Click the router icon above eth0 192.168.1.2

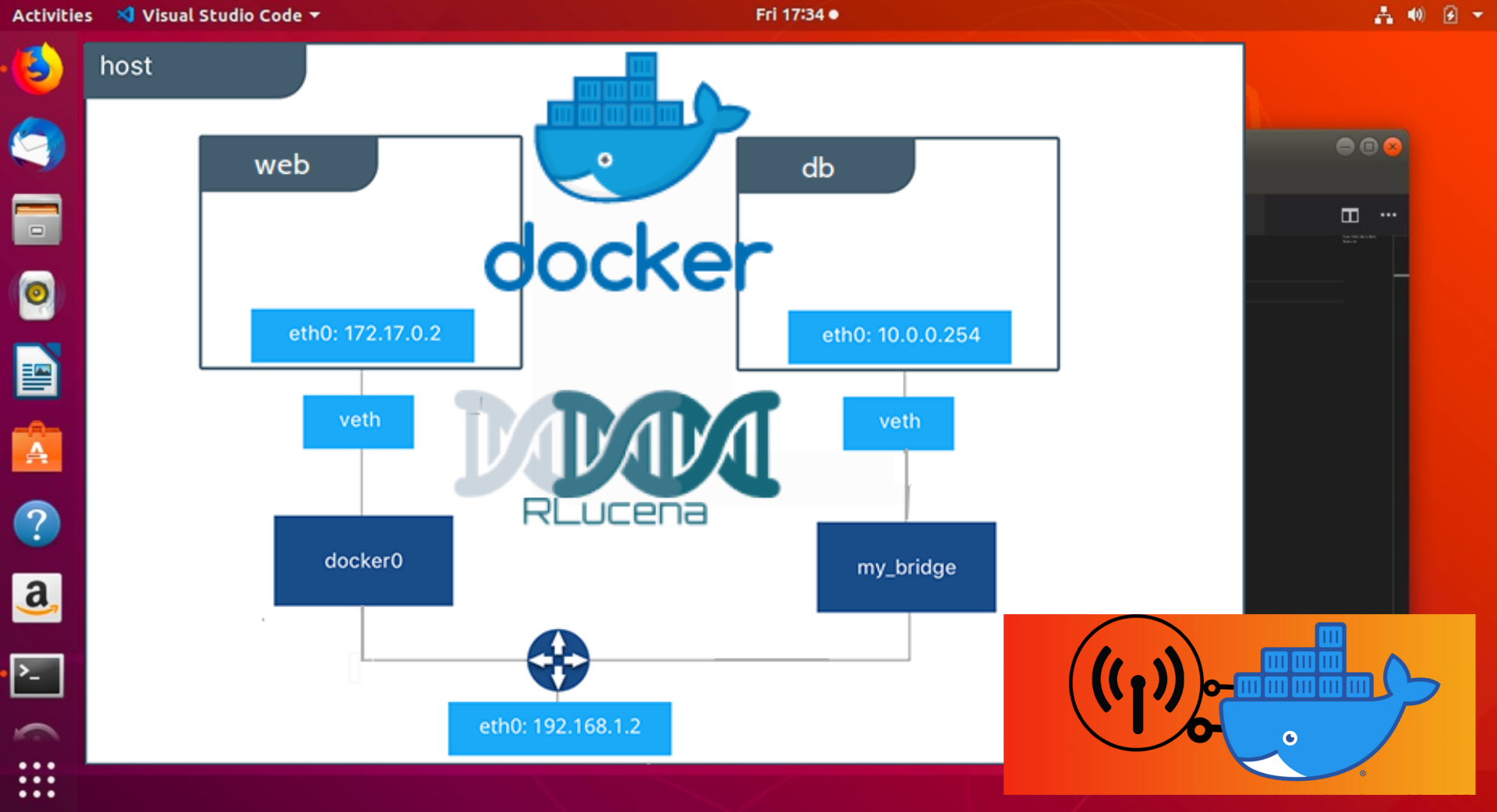click(558, 660)
